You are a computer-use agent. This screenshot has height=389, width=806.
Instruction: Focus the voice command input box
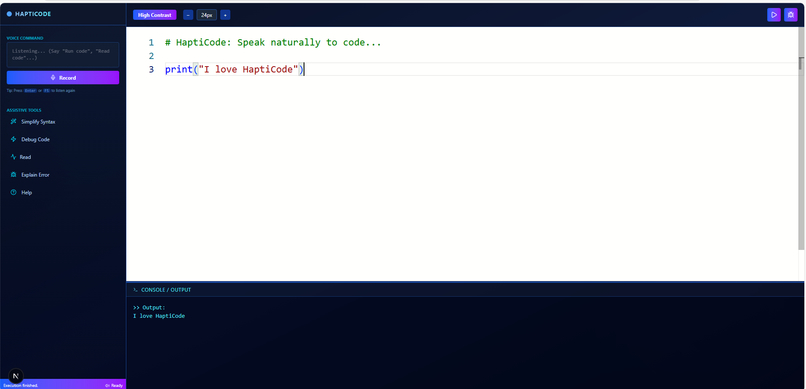(x=63, y=54)
